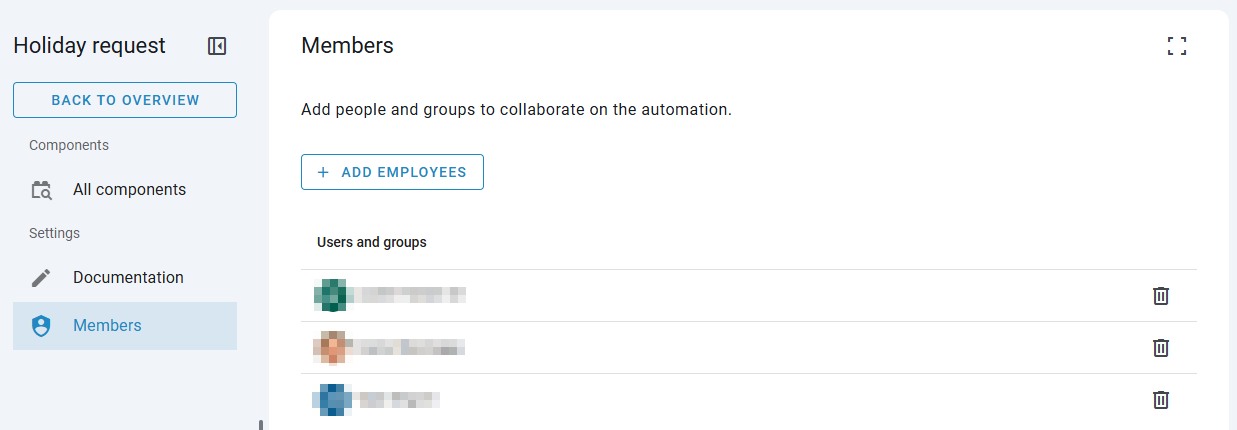The image size is (1237, 430).
Task: Click the Users and groups column header
Action: pyautogui.click(x=372, y=243)
